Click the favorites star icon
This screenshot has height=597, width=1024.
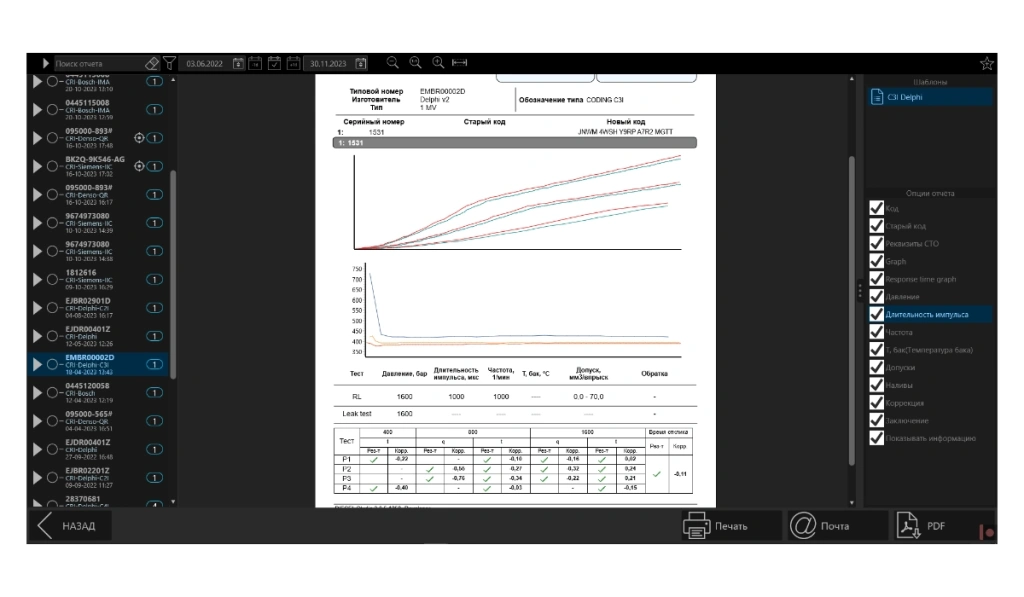point(987,63)
